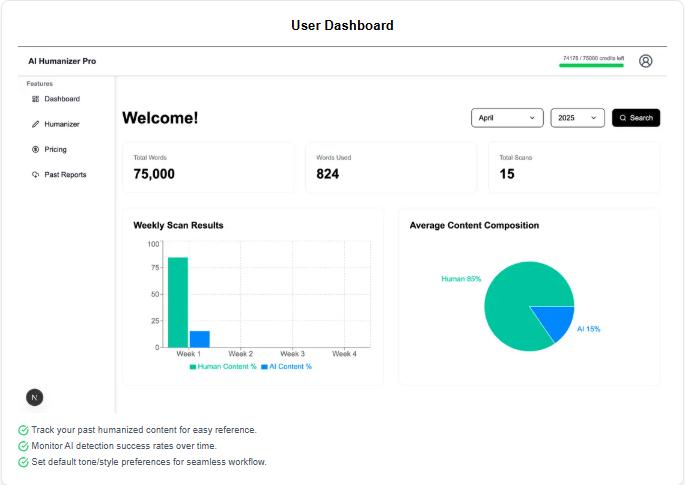The image size is (685, 485).
Task: Open the 2025 year dropdown
Action: (577, 118)
